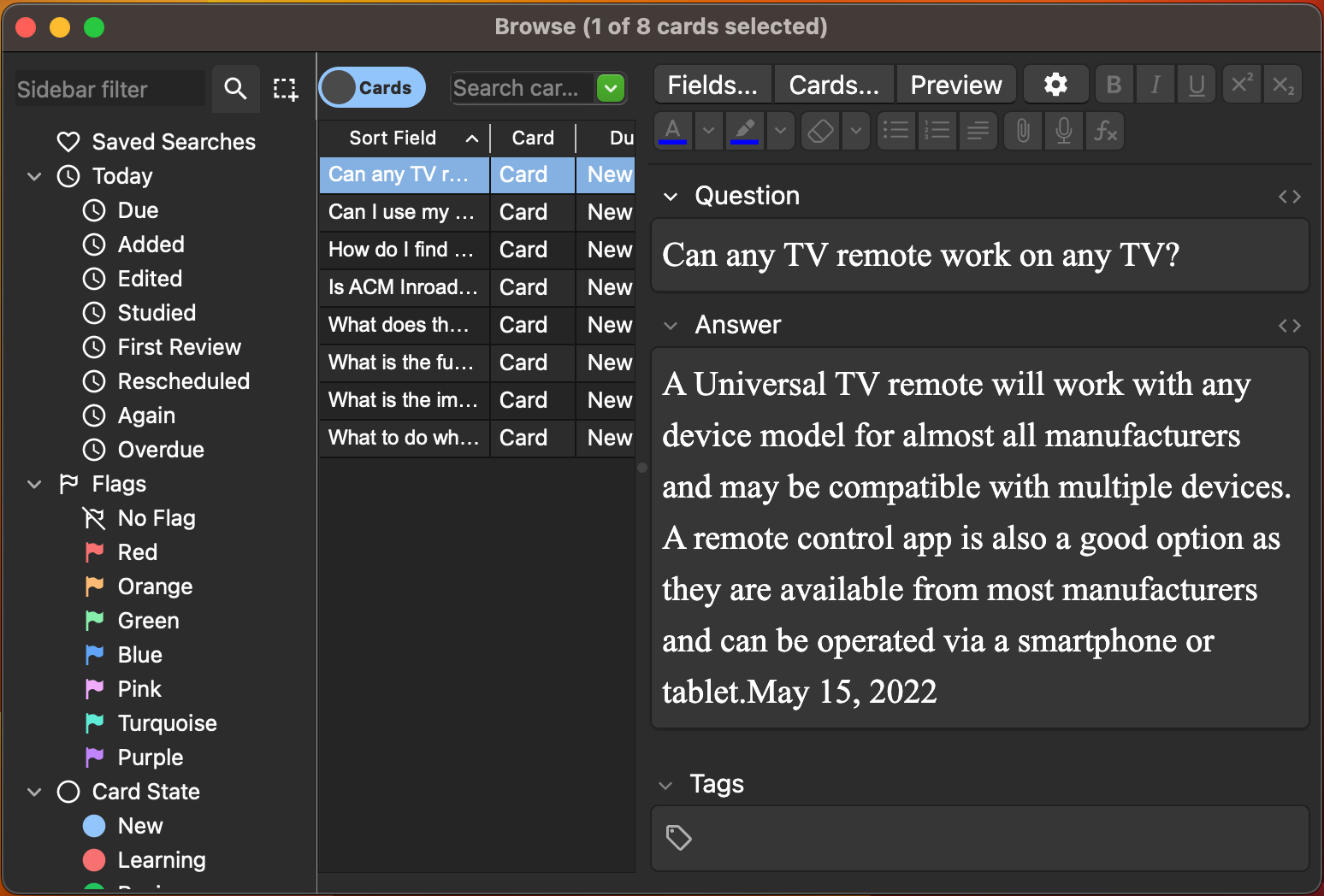Viewport: 1324px width, 896px height.
Task: Open the Fields... dialog
Action: click(x=712, y=84)
